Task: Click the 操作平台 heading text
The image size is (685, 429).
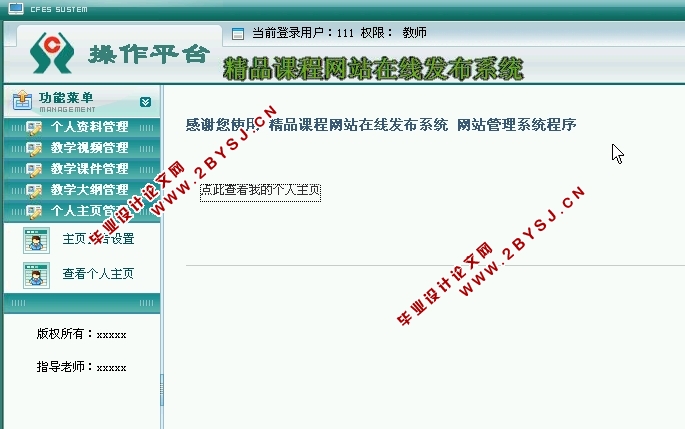Action: [149, 55]
